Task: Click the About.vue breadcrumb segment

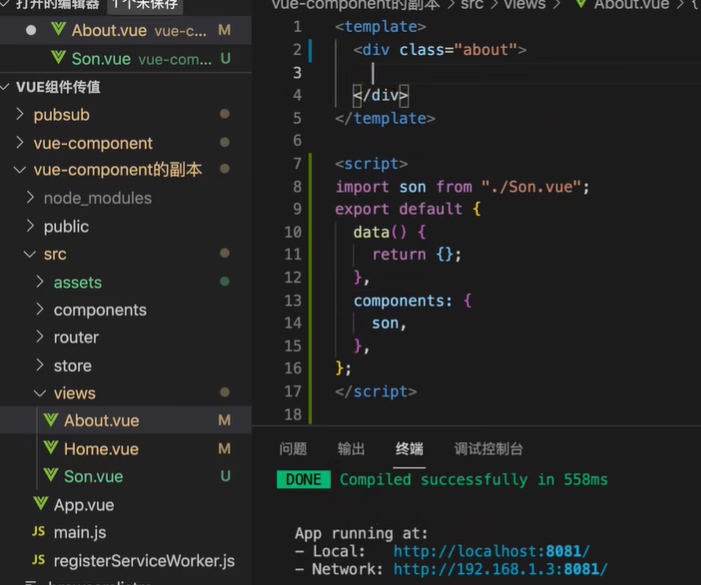Action: click(x=631, y=4)
